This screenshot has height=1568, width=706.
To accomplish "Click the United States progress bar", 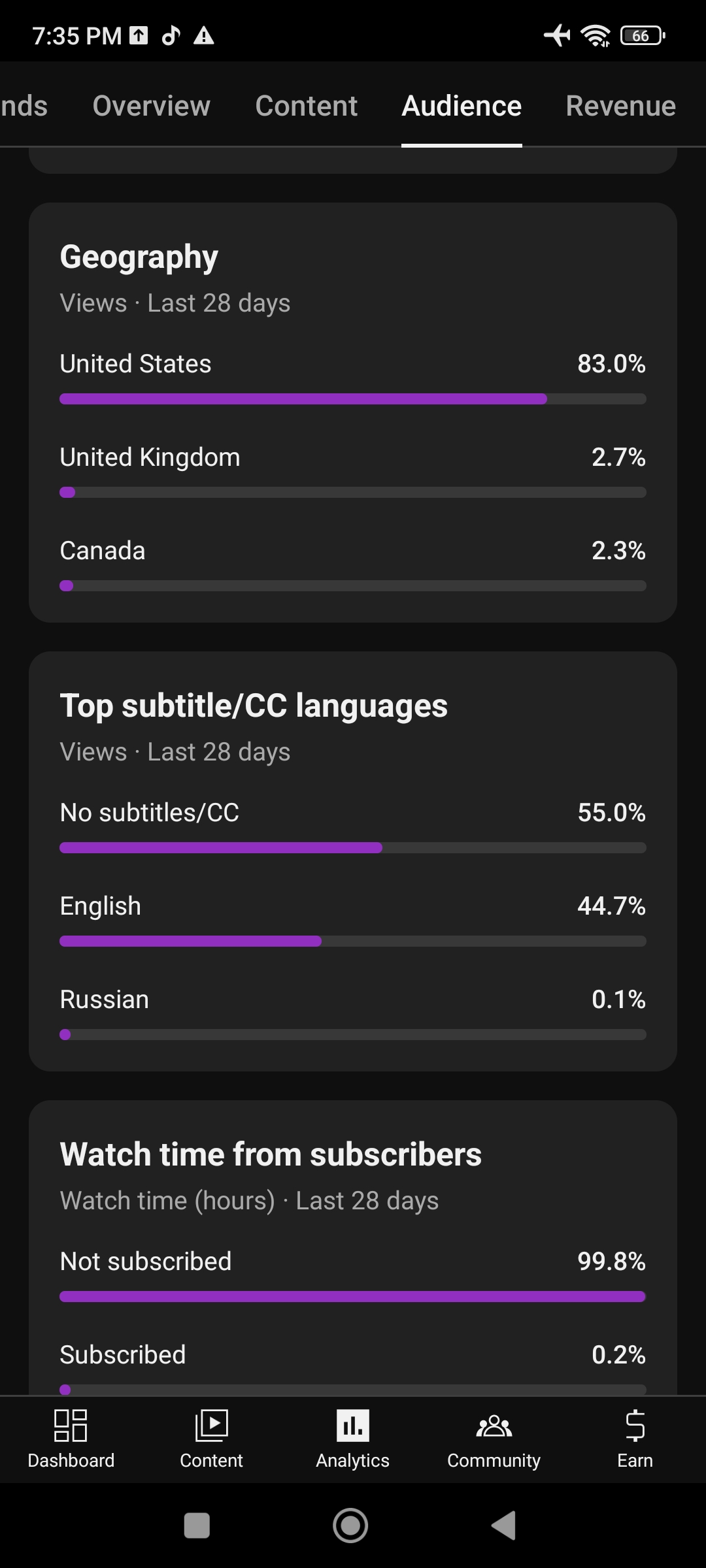I will 353,399.
